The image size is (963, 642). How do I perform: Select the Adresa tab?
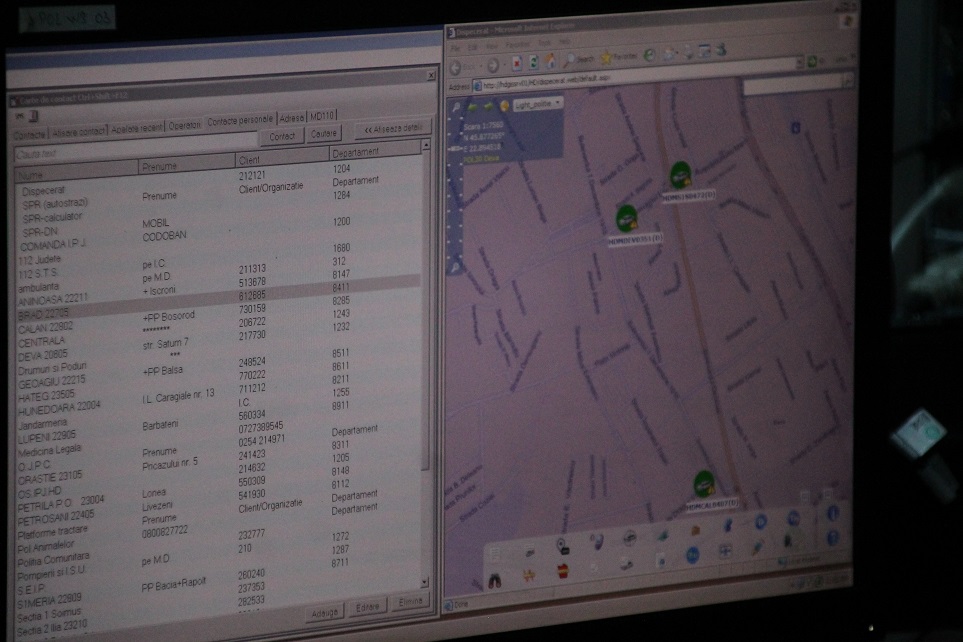(291, 118)
